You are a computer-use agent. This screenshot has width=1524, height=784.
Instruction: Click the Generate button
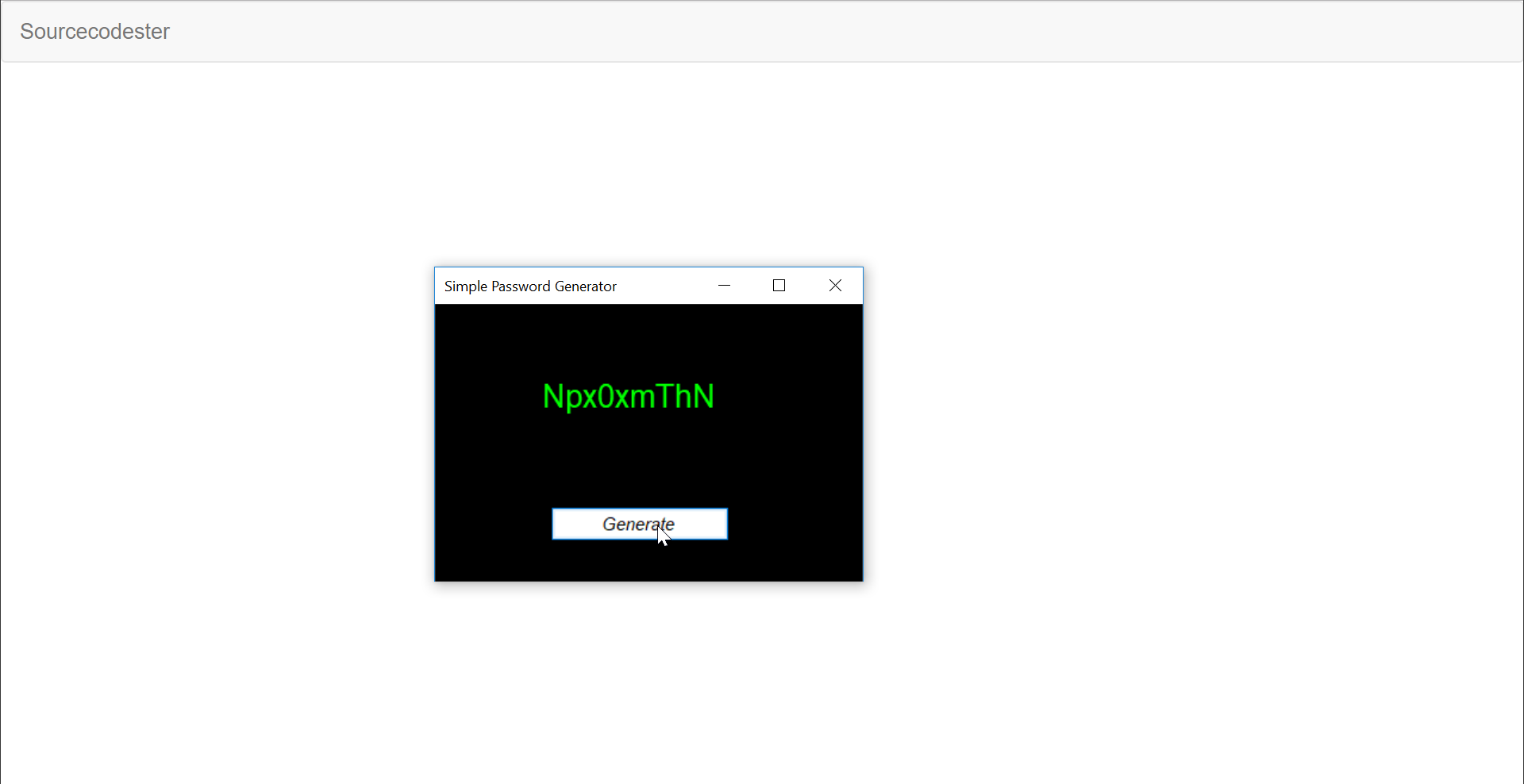tap(640, 524)
